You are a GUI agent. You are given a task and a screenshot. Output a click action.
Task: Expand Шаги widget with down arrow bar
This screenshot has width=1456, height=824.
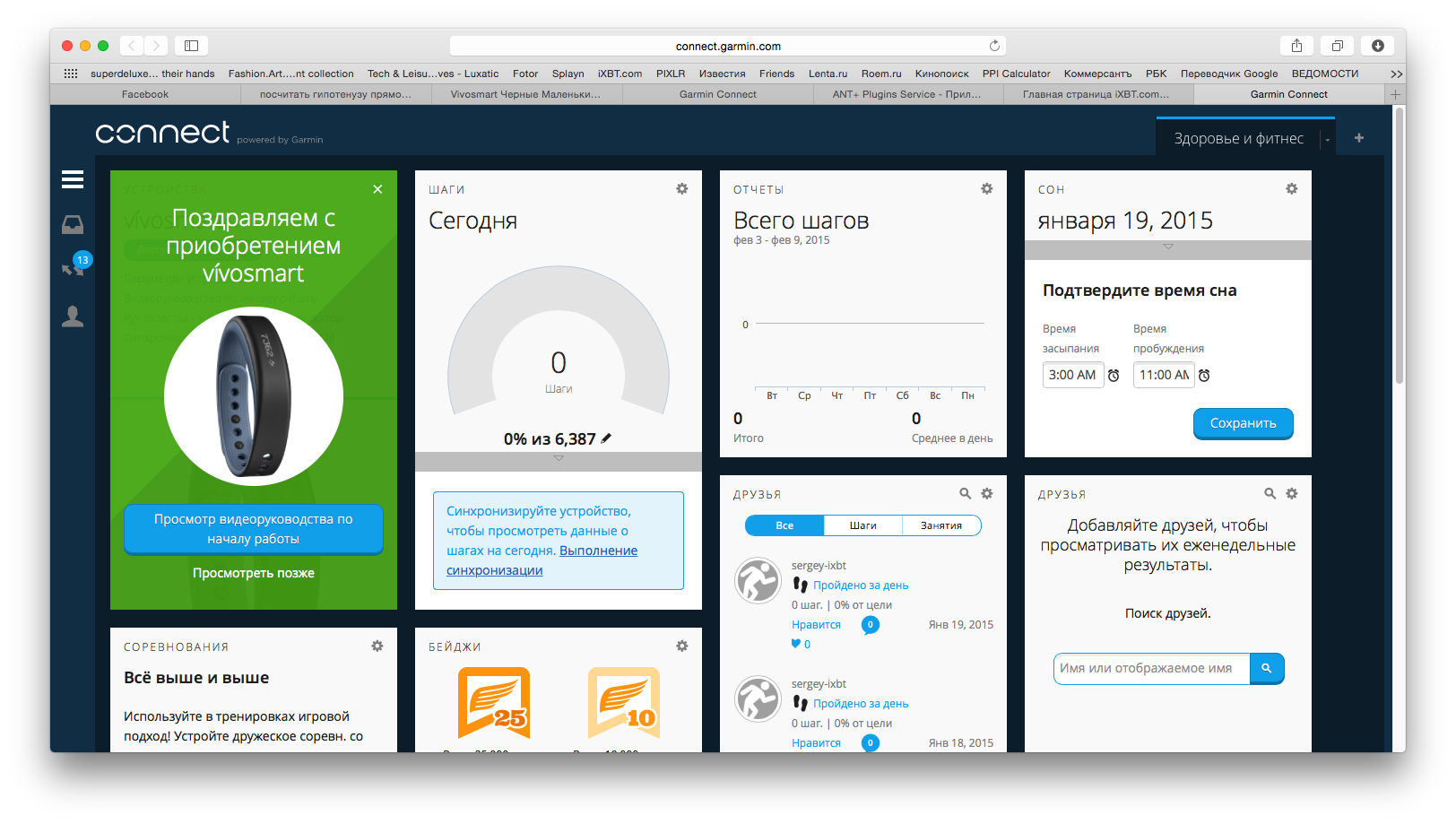559,461
